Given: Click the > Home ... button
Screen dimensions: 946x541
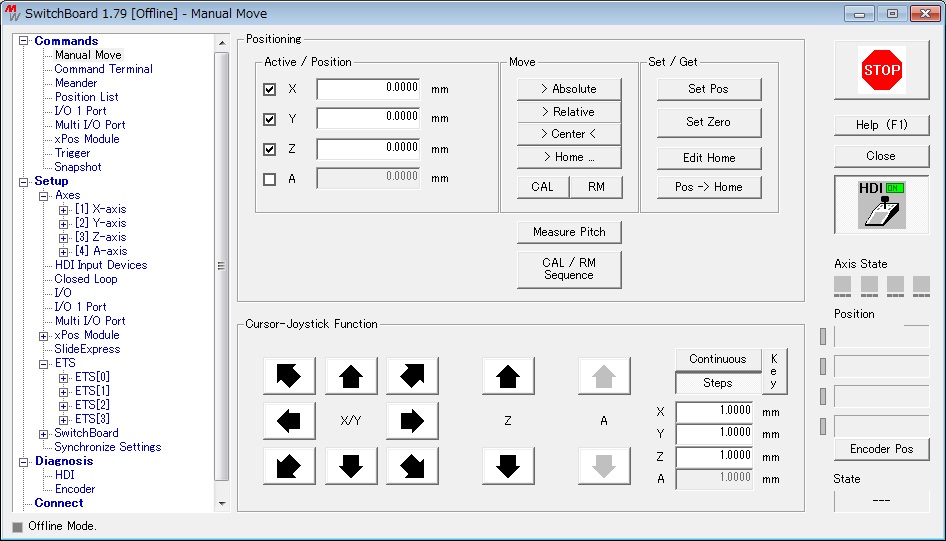Looking at the screenshot, I should click(569, 157).
